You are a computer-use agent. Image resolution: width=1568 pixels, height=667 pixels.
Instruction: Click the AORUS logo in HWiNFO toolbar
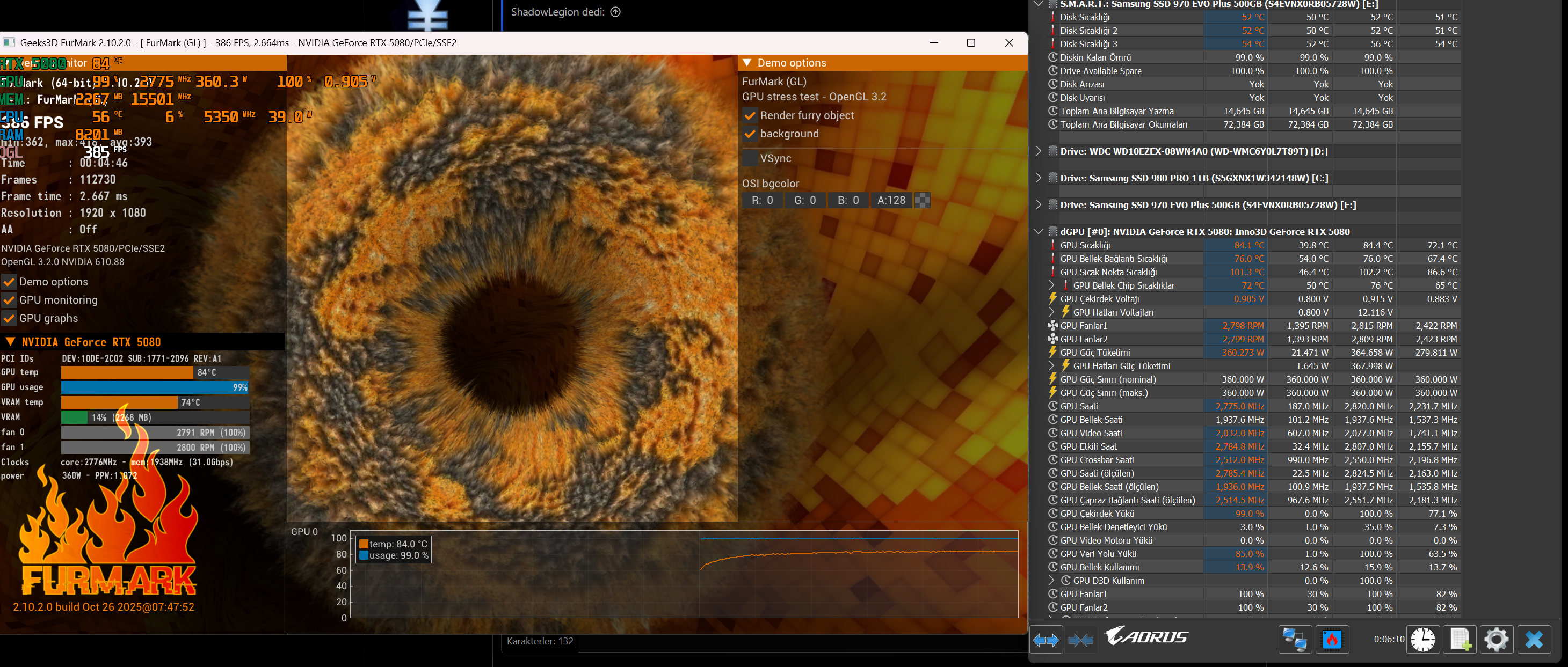1147,636
